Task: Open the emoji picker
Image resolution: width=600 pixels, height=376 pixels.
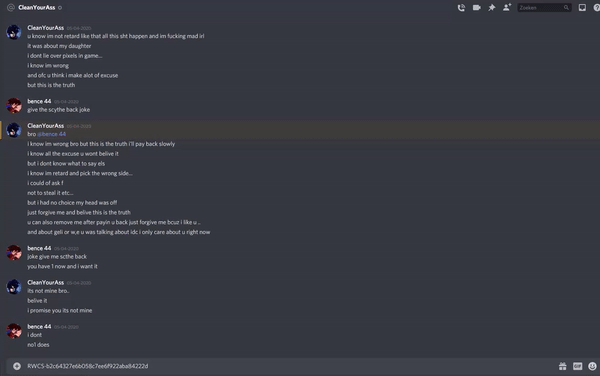Action: pos(592,366)
